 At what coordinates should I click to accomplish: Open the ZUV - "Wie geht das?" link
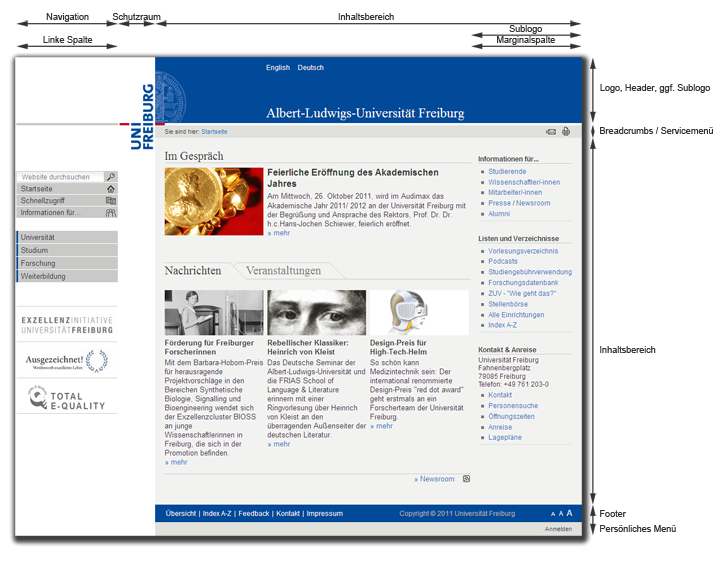tap(522, 293)
